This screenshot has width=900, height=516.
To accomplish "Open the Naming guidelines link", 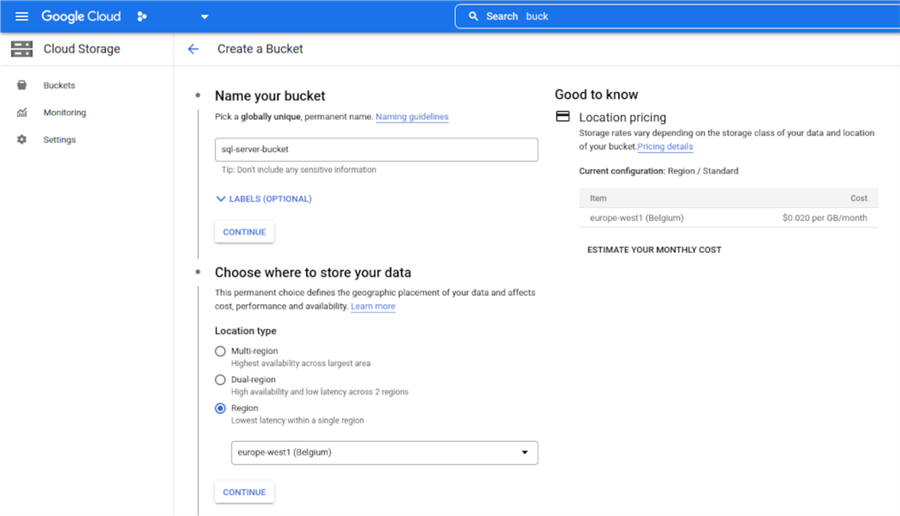I will pos(412,117).
